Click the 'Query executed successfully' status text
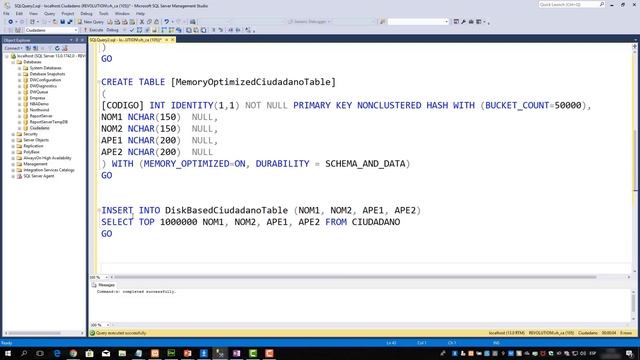Screen dimensions: 640x360 pyautogui.click(x=121, y=333)
